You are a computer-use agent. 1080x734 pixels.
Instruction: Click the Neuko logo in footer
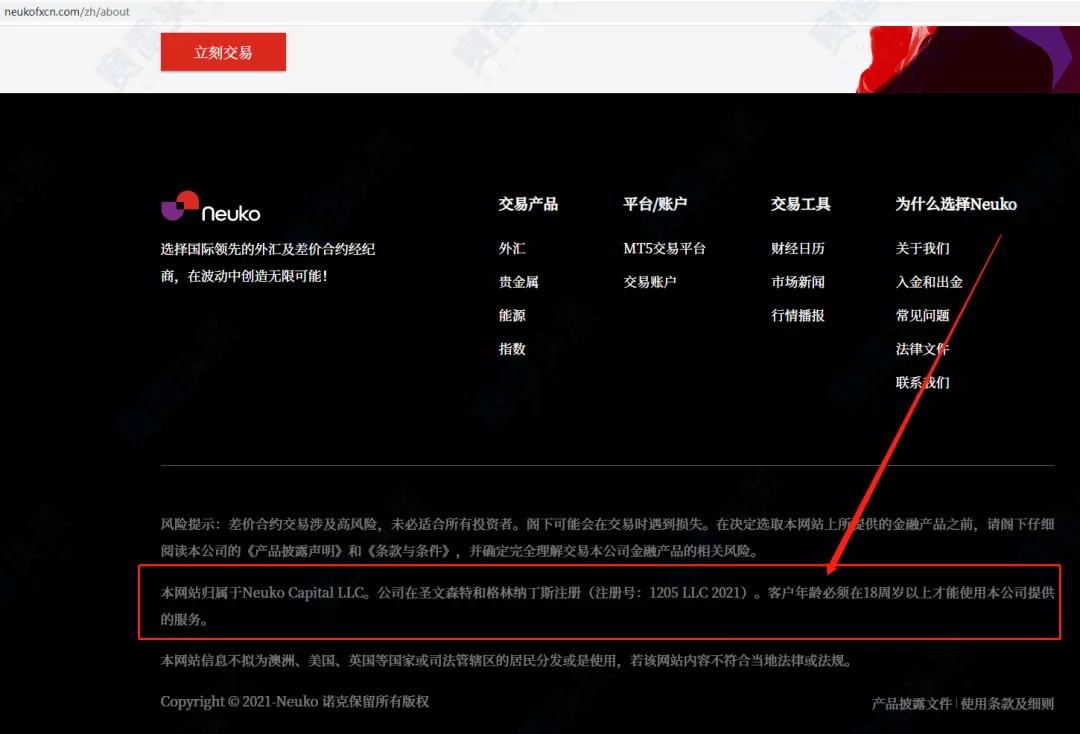click(x=211, y=207)
